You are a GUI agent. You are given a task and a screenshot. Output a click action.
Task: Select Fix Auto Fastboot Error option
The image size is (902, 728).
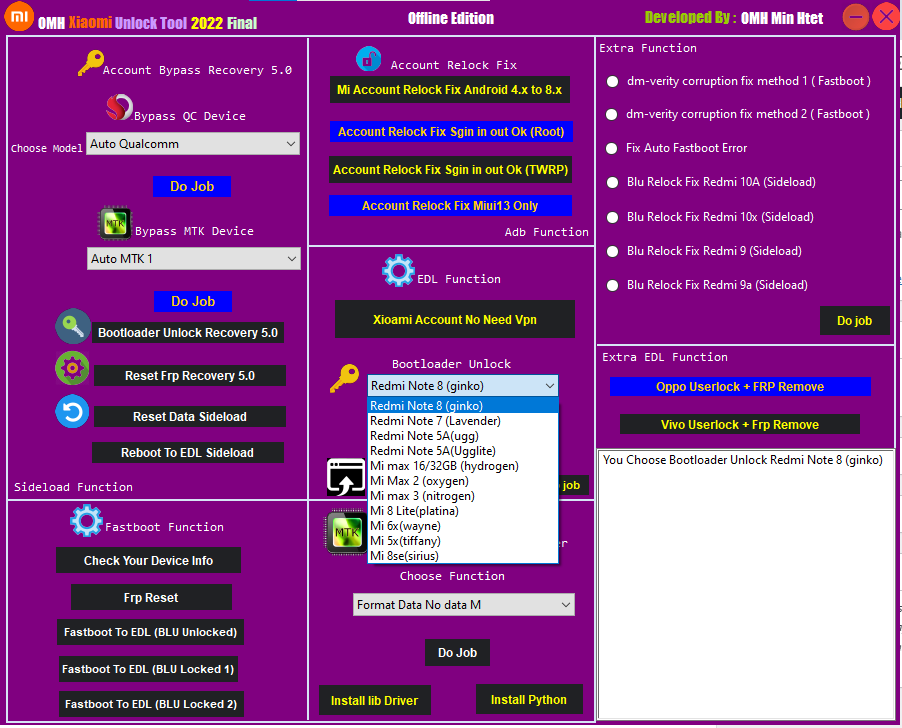[612, 148]
